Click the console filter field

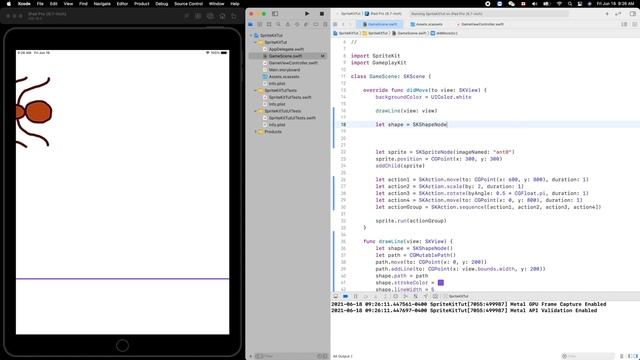[x=588, y=356]
